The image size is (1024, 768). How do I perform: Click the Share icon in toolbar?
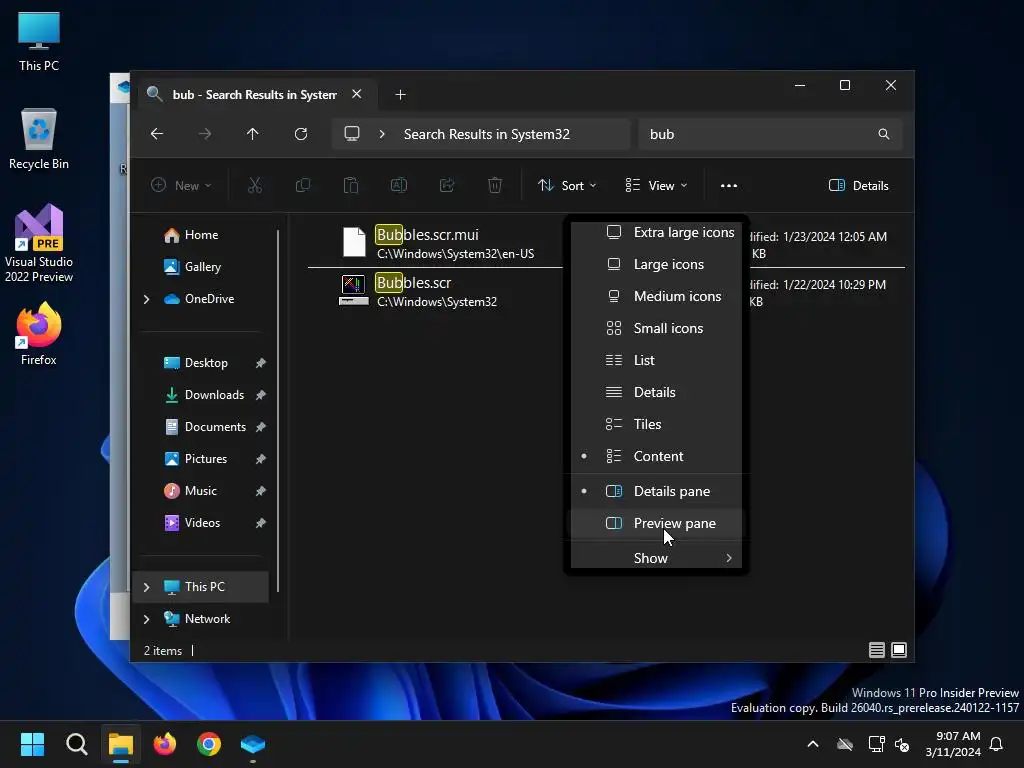[x=447, y=185]
